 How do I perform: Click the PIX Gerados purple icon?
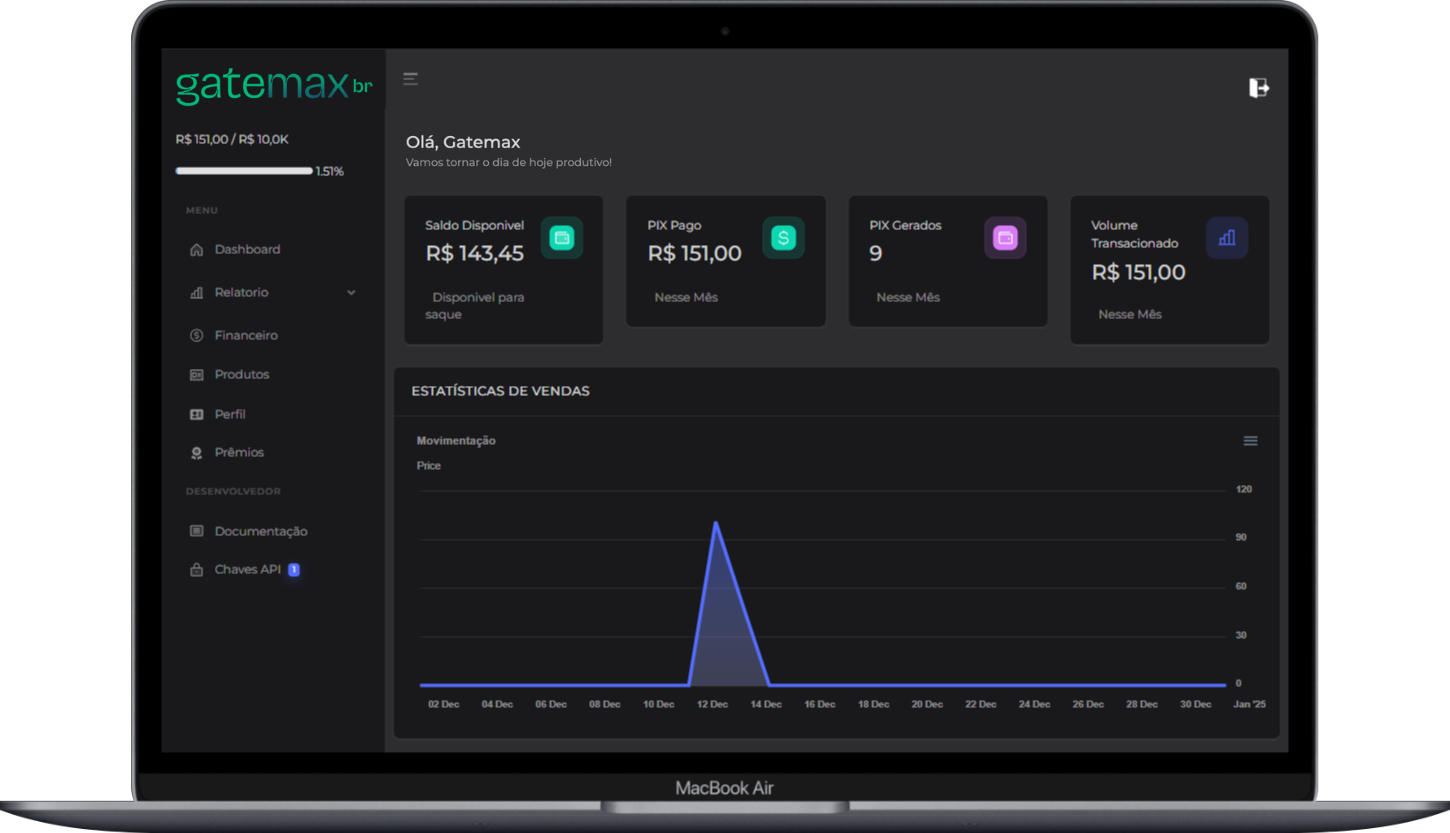tap(1006, 238)
